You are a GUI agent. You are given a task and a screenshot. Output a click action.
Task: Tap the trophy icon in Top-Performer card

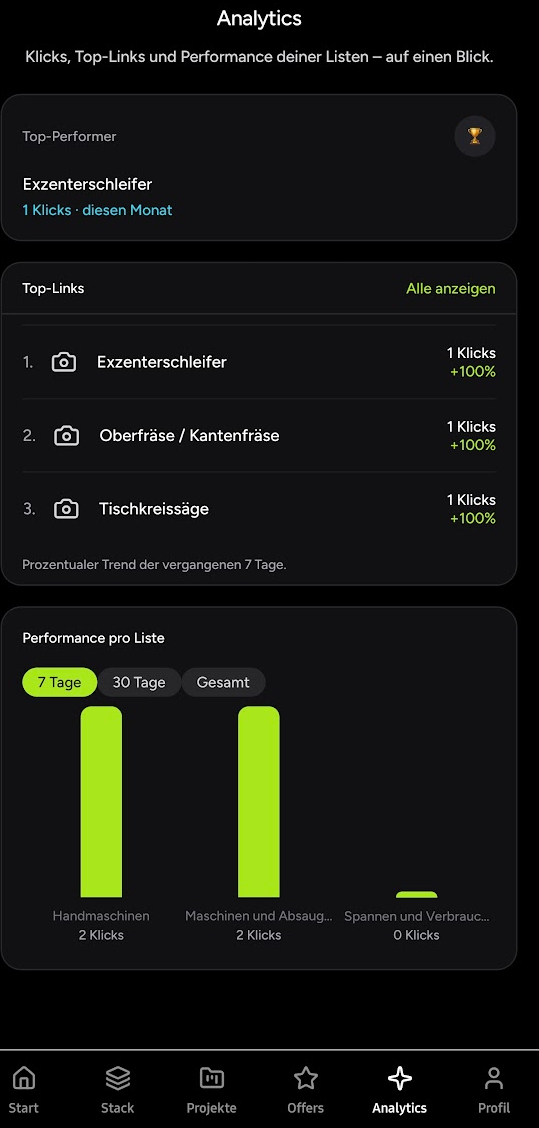pos(475,136)
